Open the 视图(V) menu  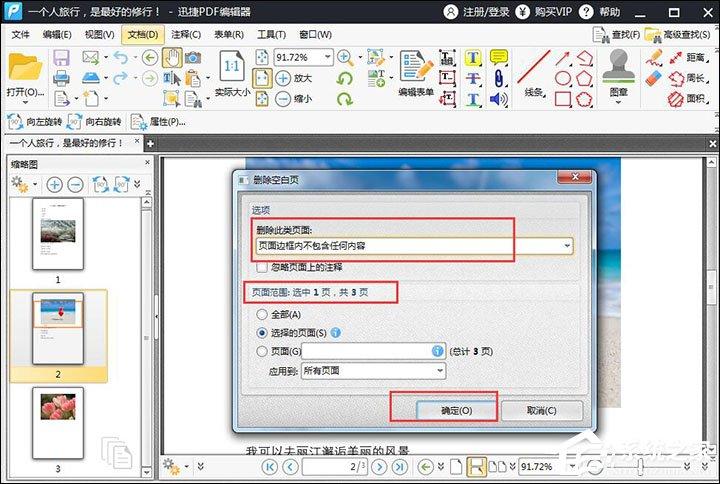click(100, 34)
